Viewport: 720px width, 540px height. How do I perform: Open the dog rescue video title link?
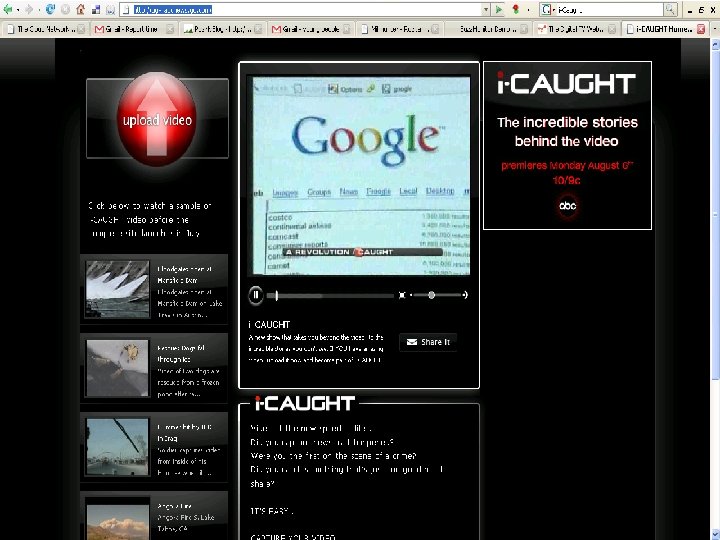coord(181,354)
